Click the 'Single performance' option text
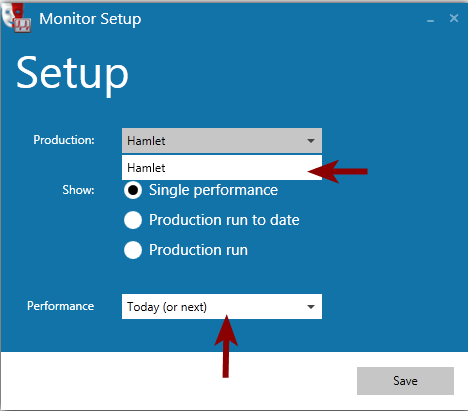The image size is (468, 411). tap(213, 191)
